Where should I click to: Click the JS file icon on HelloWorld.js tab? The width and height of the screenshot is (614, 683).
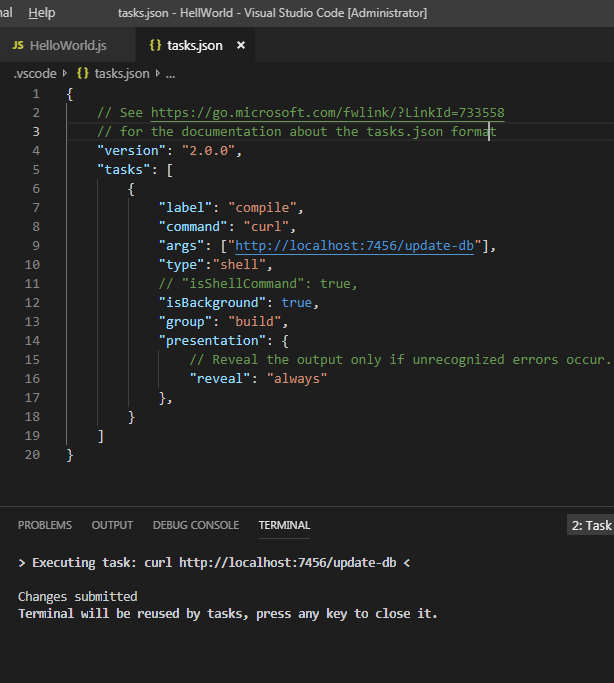[x=18, y=46]
